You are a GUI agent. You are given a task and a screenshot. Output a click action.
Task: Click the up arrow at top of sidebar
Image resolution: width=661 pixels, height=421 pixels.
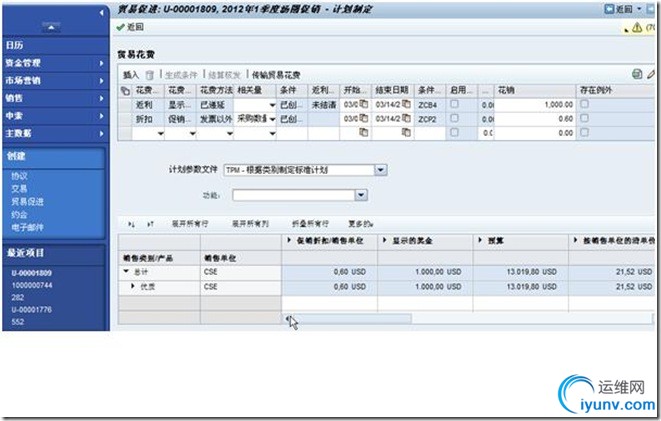tap(51, 27)
